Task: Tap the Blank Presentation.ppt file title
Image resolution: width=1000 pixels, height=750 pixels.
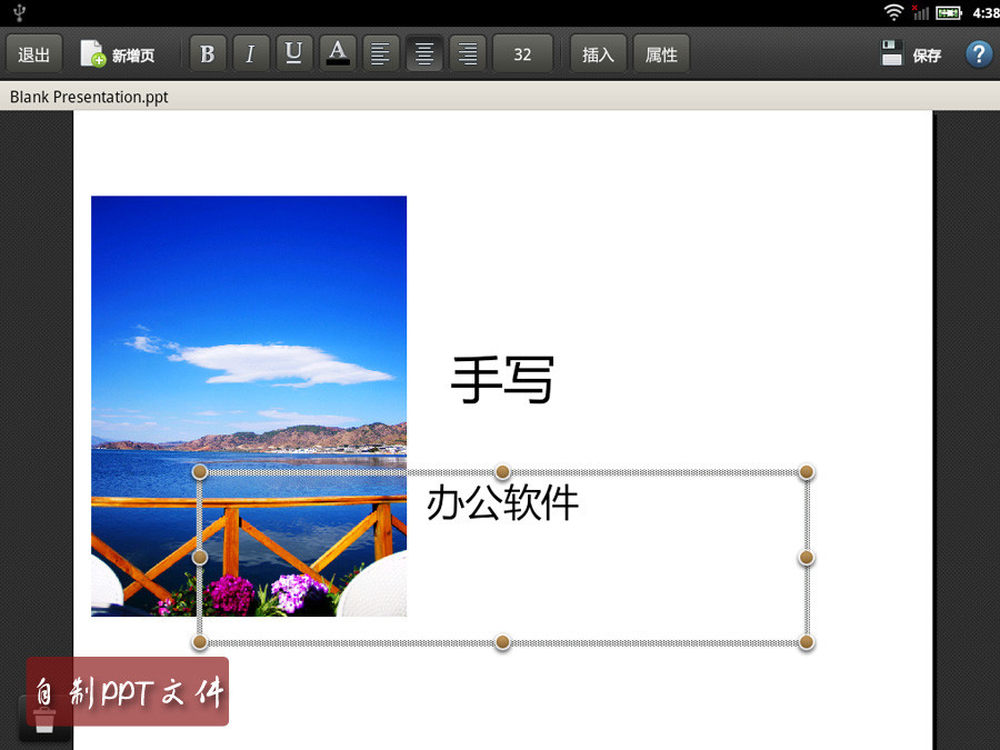Action: click(89, 97)
